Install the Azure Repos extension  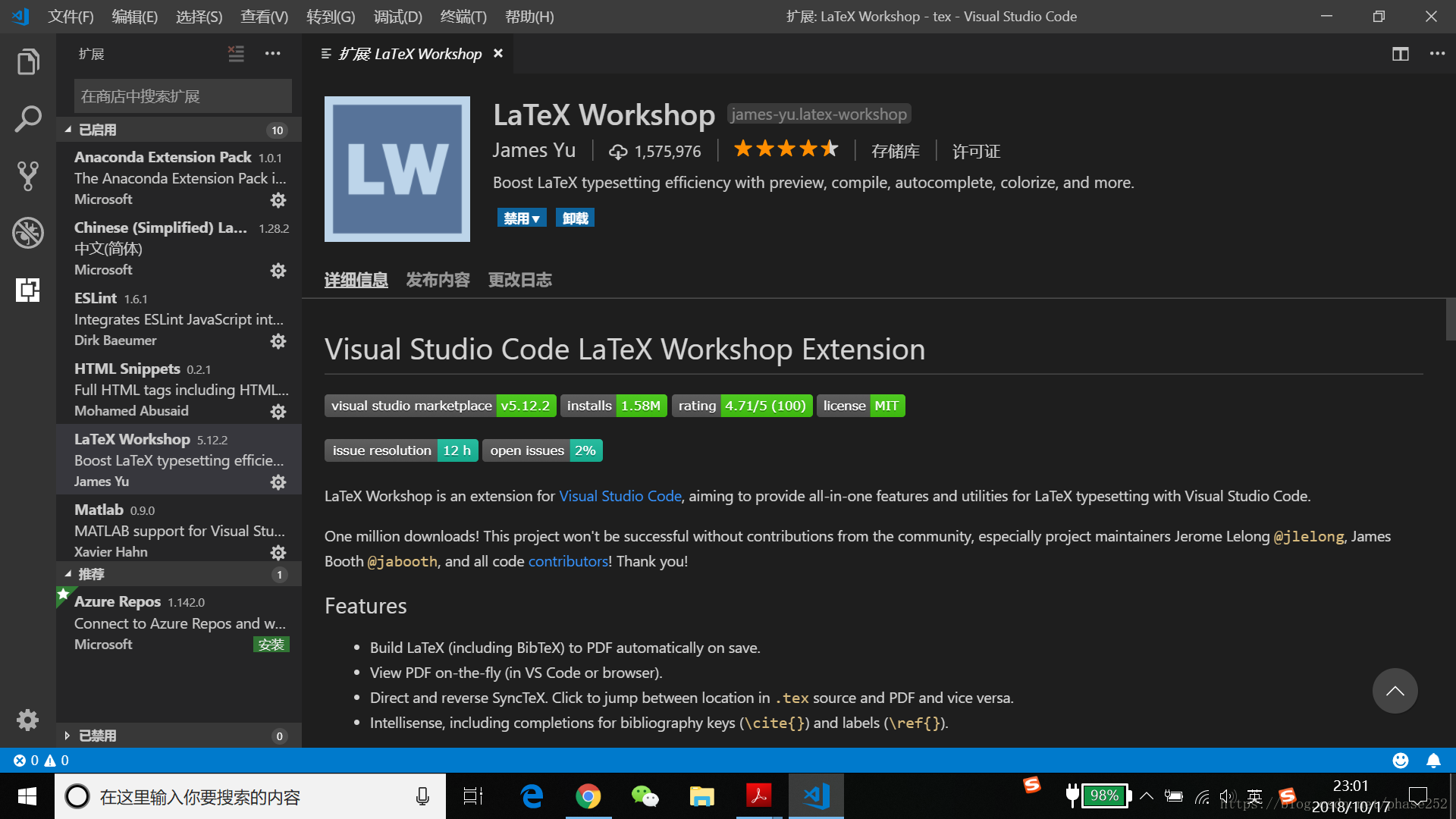click(x=271, y=645)
